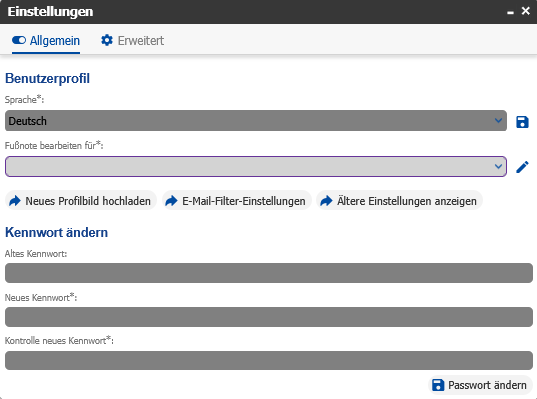This screenshot has height=399, width=537.
Task: Focus the Neues Kennwort input field
Action: click(x=269, y=317)
